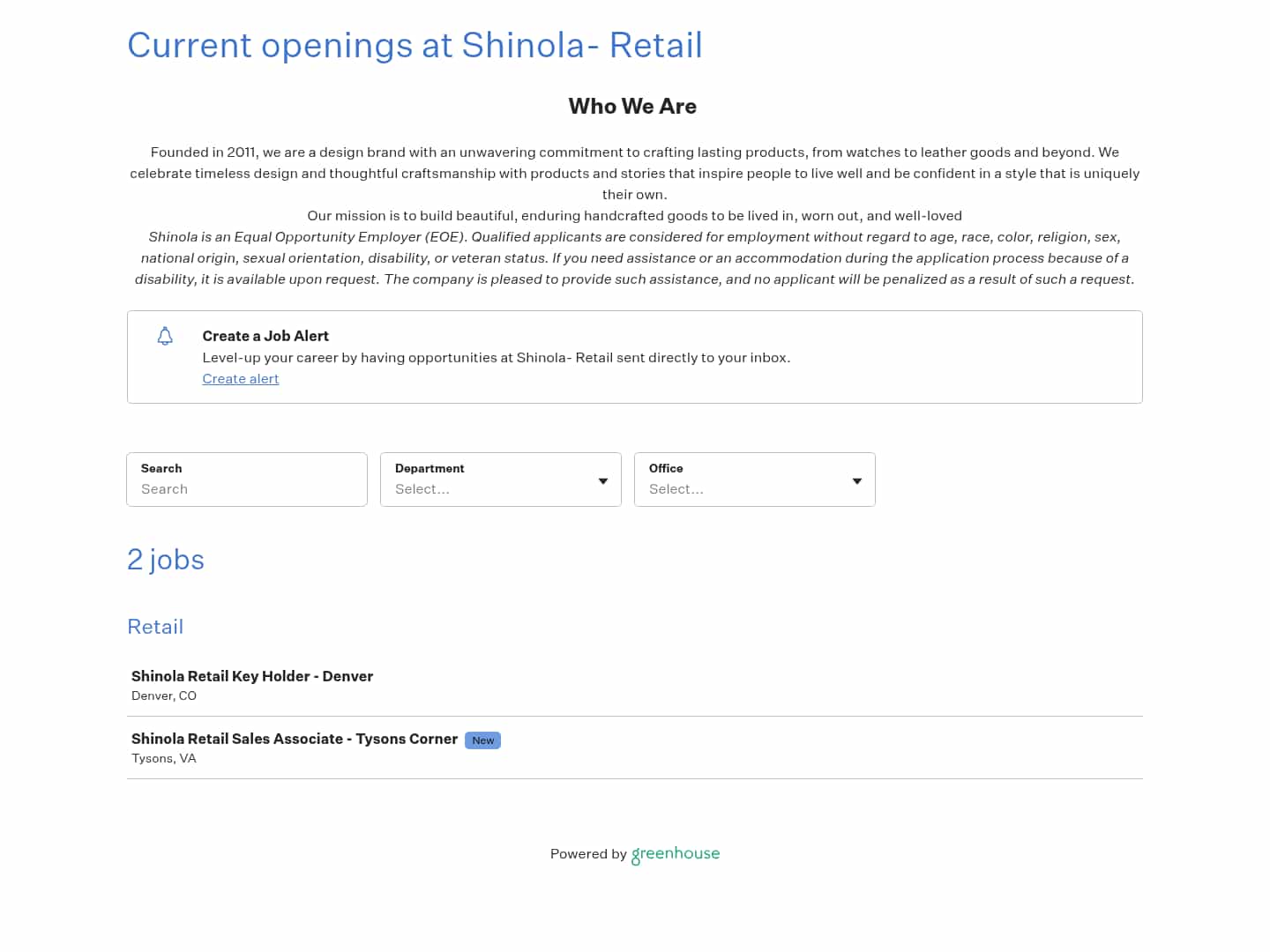Click the 'Create alert' link
1270x952 pixels.
240,379
